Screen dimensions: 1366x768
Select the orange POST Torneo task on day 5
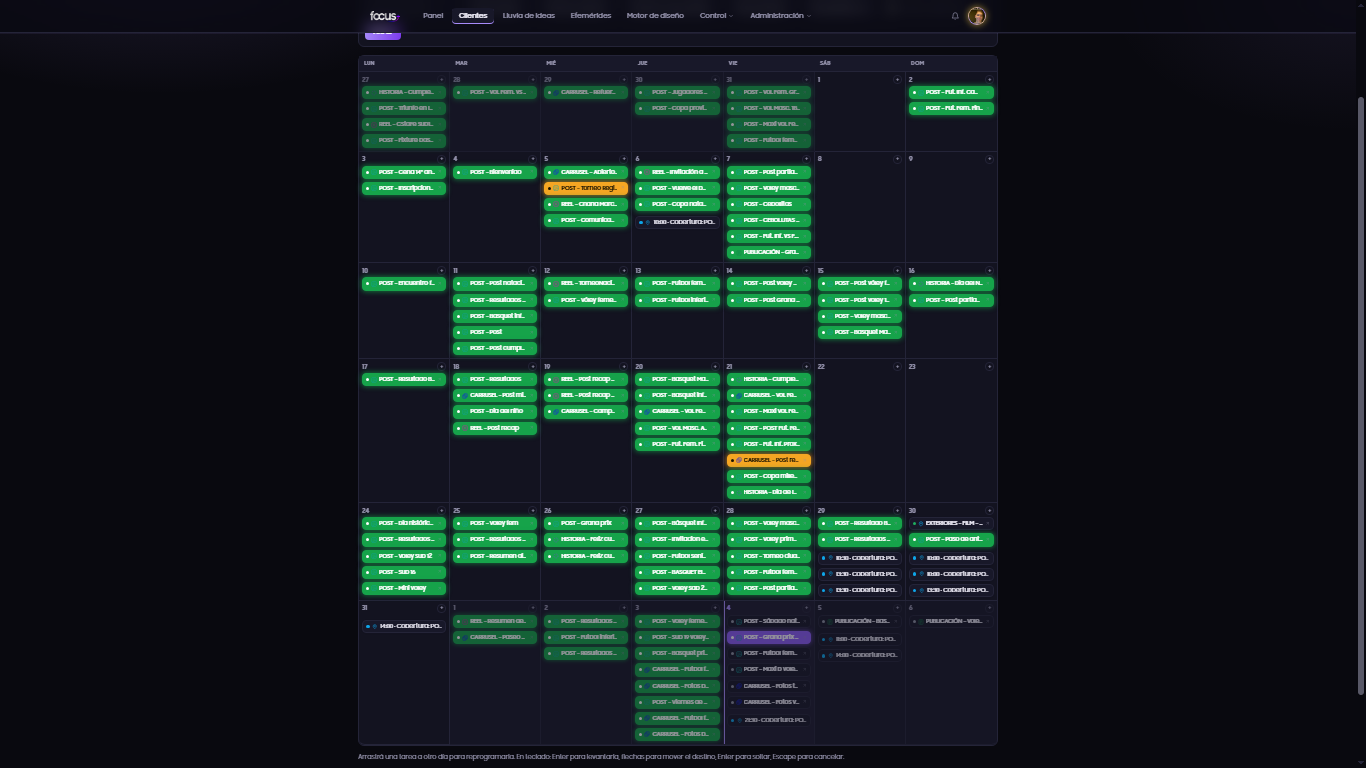click(586, 188)
